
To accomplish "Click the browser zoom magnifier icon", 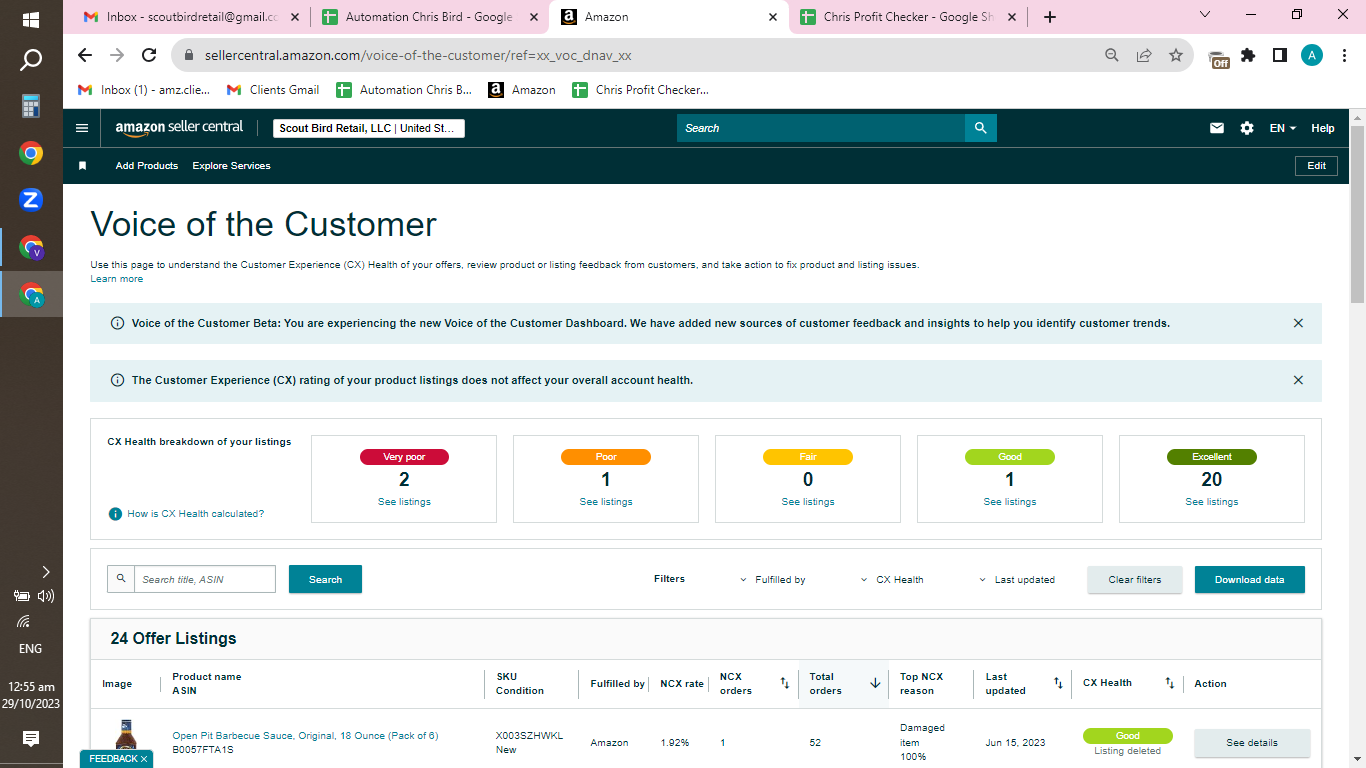I will point(1112,56).
